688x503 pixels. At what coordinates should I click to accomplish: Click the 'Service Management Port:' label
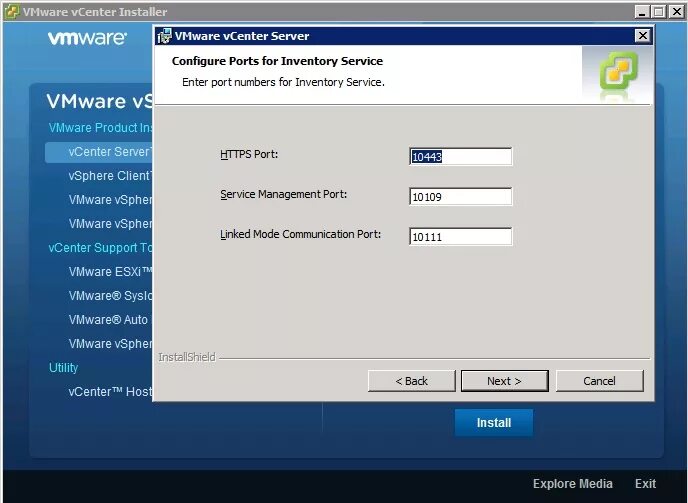(283, 194)
